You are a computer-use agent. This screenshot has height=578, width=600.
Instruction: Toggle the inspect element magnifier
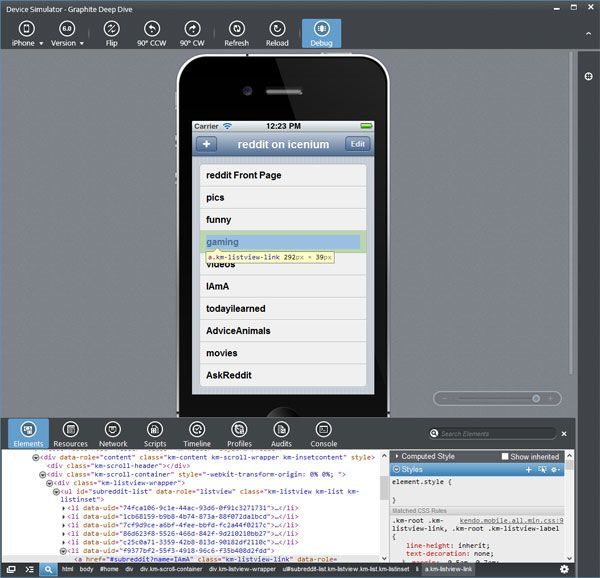(x=48, y=570)
